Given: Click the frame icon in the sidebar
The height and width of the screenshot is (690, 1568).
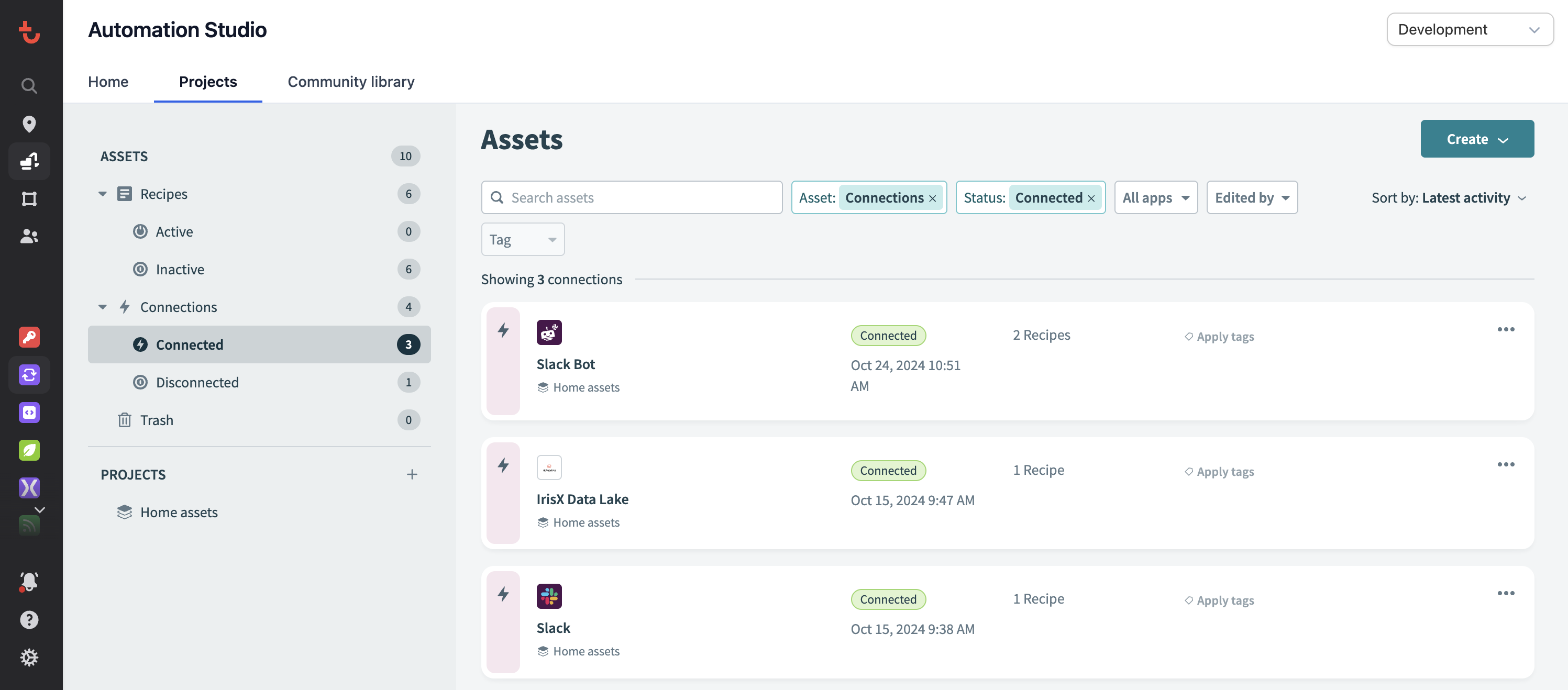Looking at the screenshot, I should coord(29,199).
